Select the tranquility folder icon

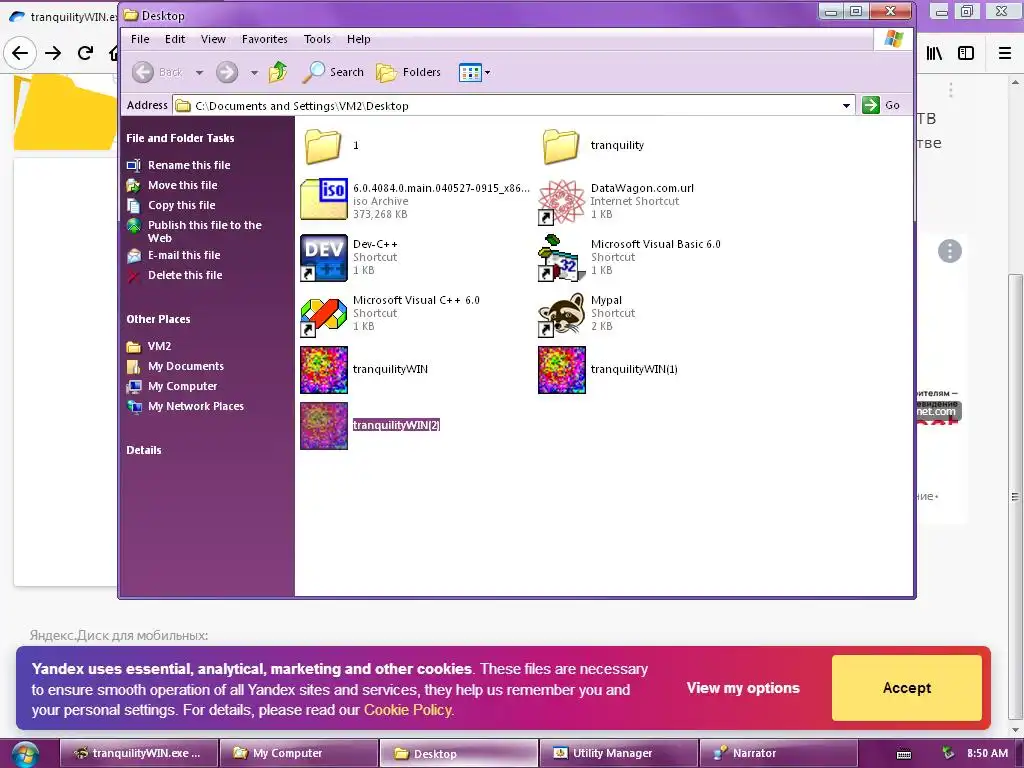pyautogui.click(x=561, y=145)
